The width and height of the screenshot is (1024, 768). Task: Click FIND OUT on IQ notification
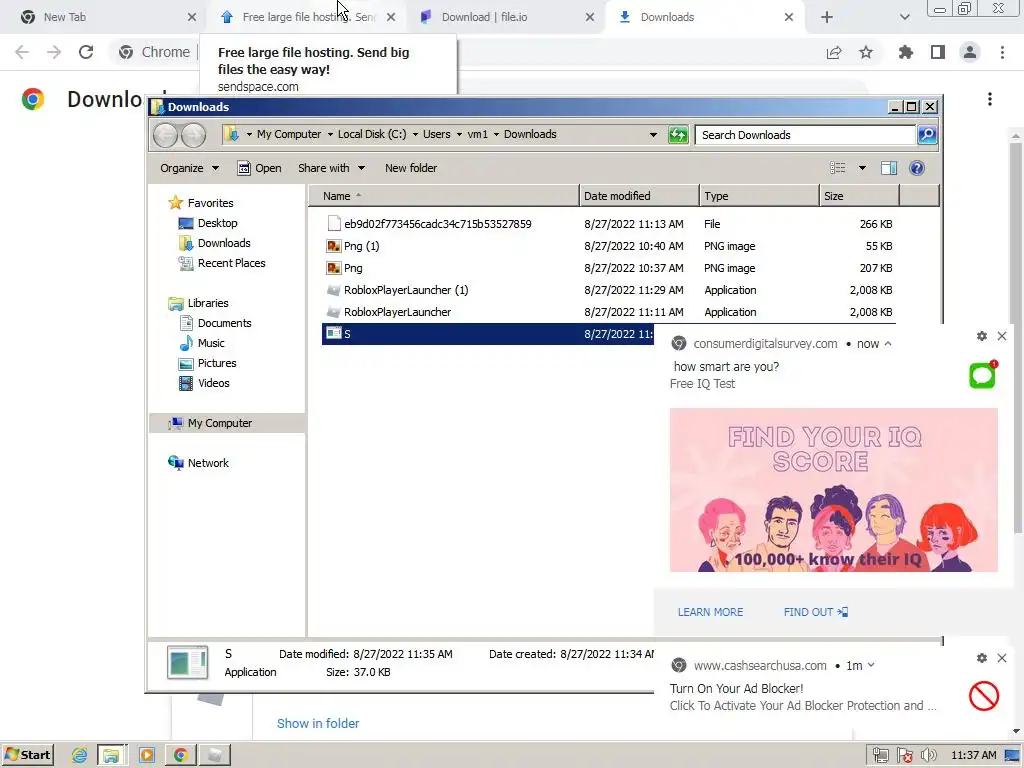tap(816, 612)
